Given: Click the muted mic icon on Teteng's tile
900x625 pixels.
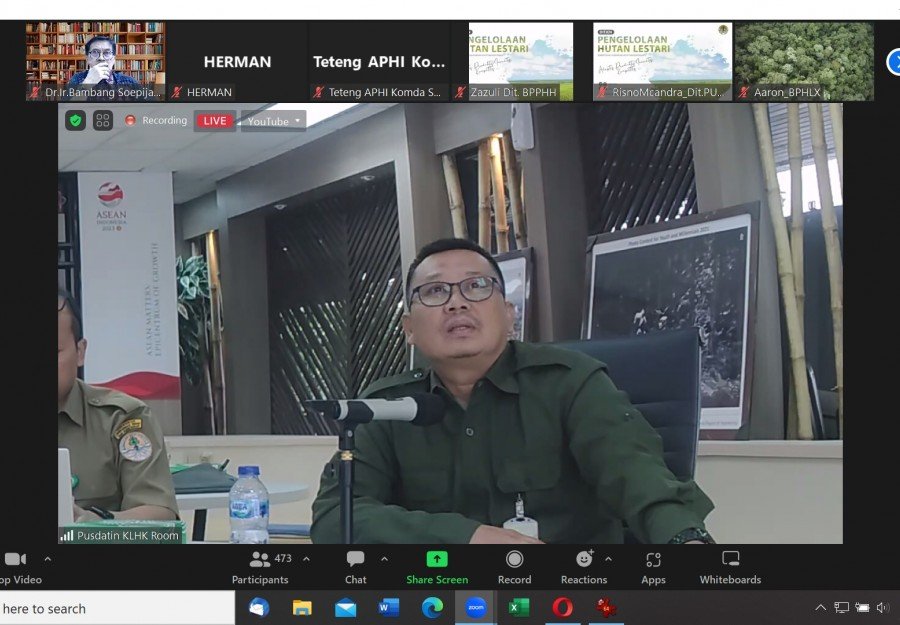Looking at the screenshot, I should (x=319, y=92).
